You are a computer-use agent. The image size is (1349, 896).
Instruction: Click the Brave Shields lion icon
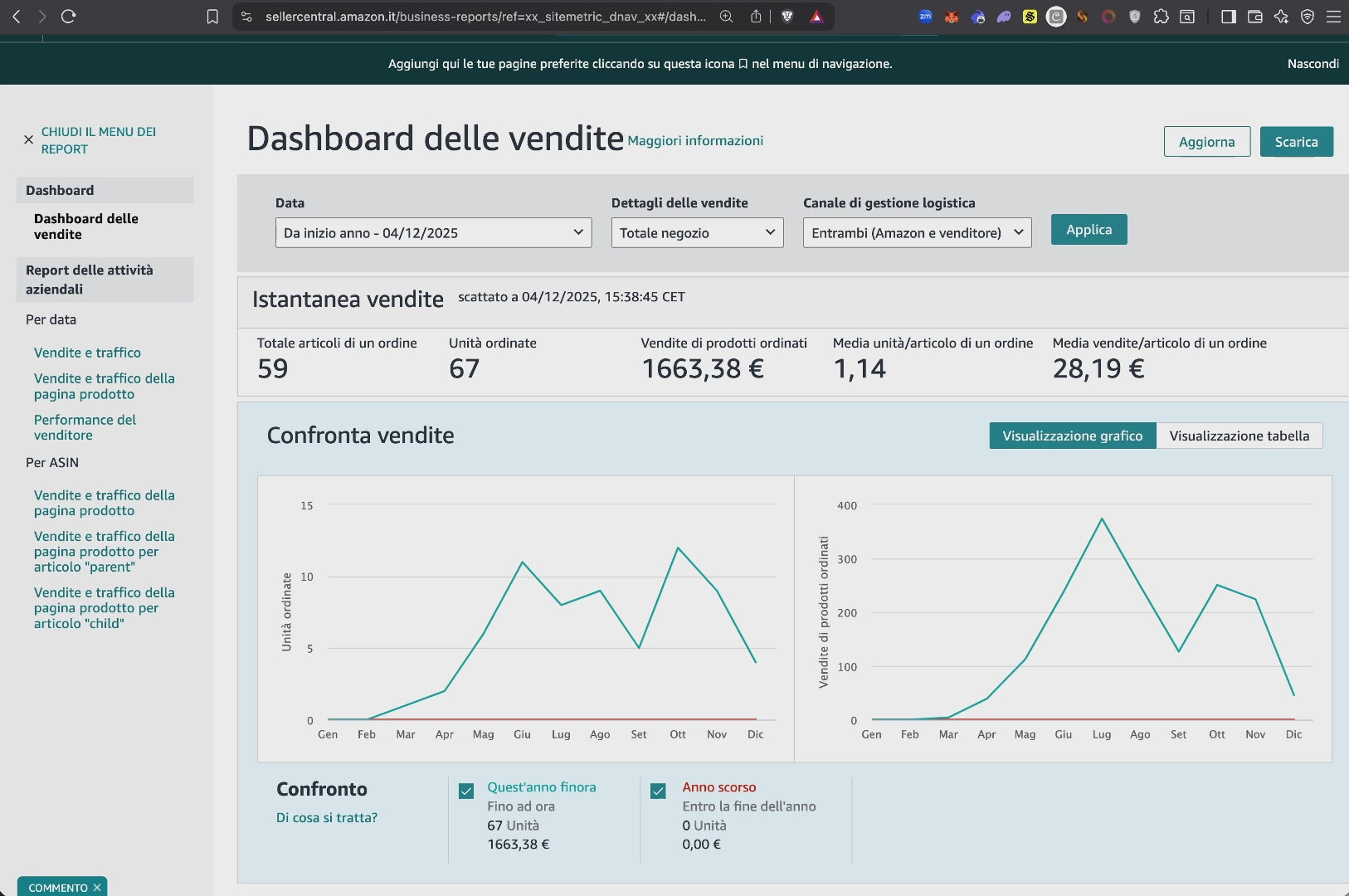[x=787, y=17]
